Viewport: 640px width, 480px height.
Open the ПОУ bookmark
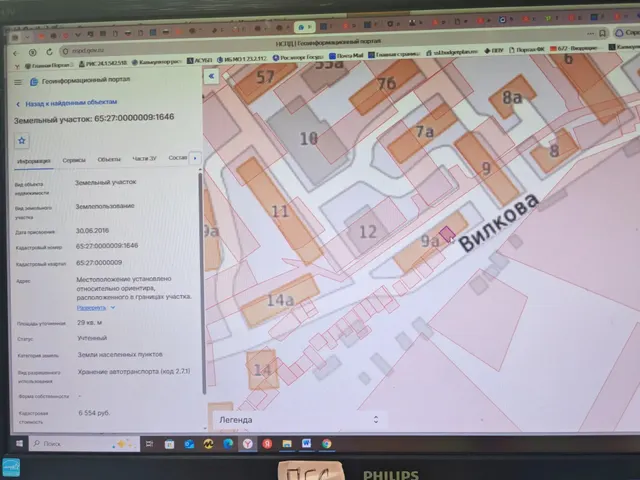493,50
